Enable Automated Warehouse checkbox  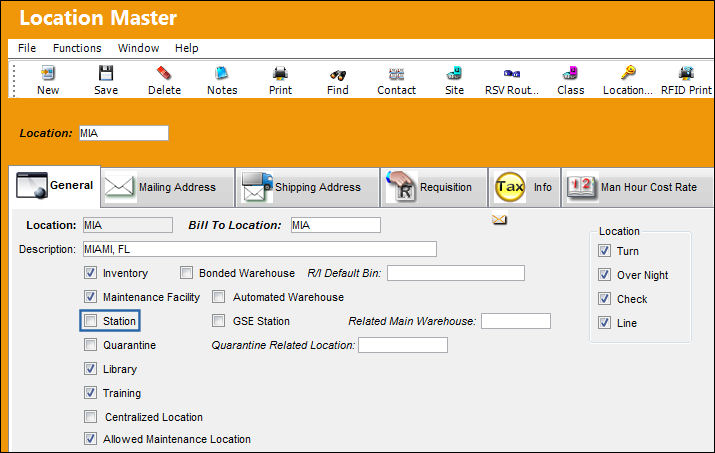pyautogui.click(x=218, y=297)
